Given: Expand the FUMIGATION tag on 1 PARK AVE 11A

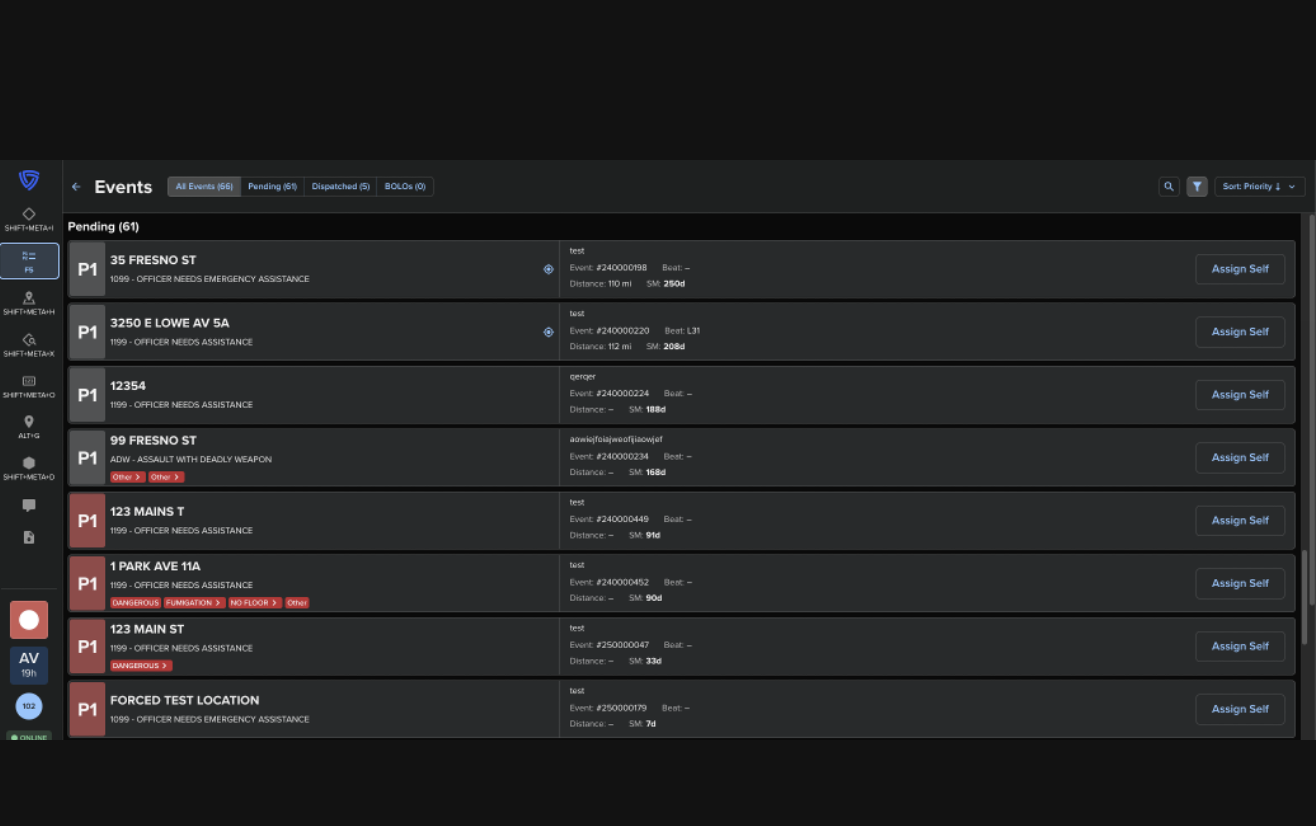Looking at the screenshot, I should (193, 602).
